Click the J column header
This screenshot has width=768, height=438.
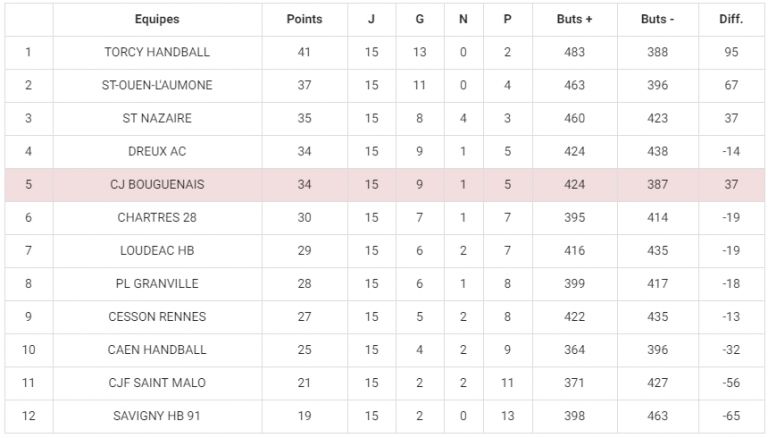tap(371, 19)
